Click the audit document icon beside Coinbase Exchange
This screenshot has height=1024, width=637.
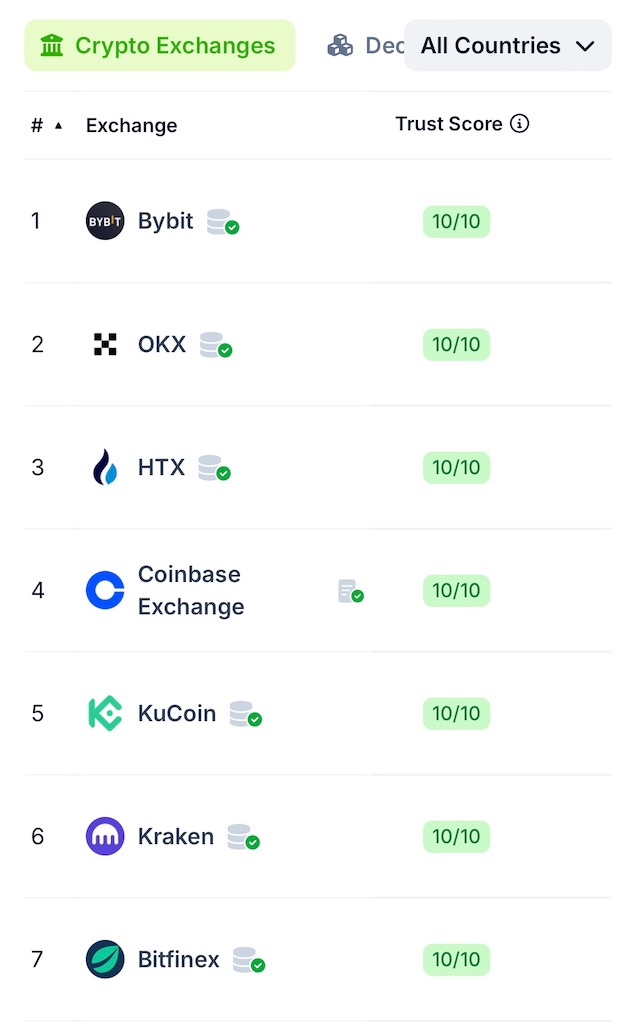coord(349,591)
